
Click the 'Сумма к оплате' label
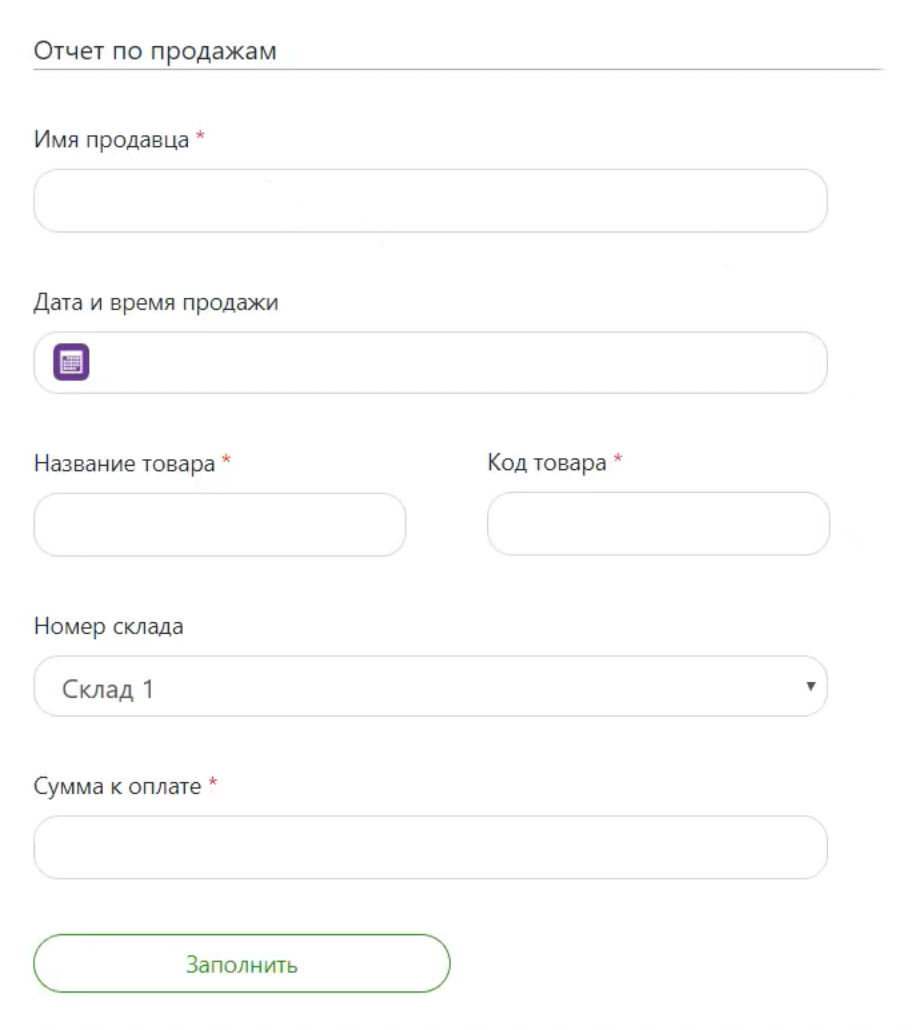119,788
